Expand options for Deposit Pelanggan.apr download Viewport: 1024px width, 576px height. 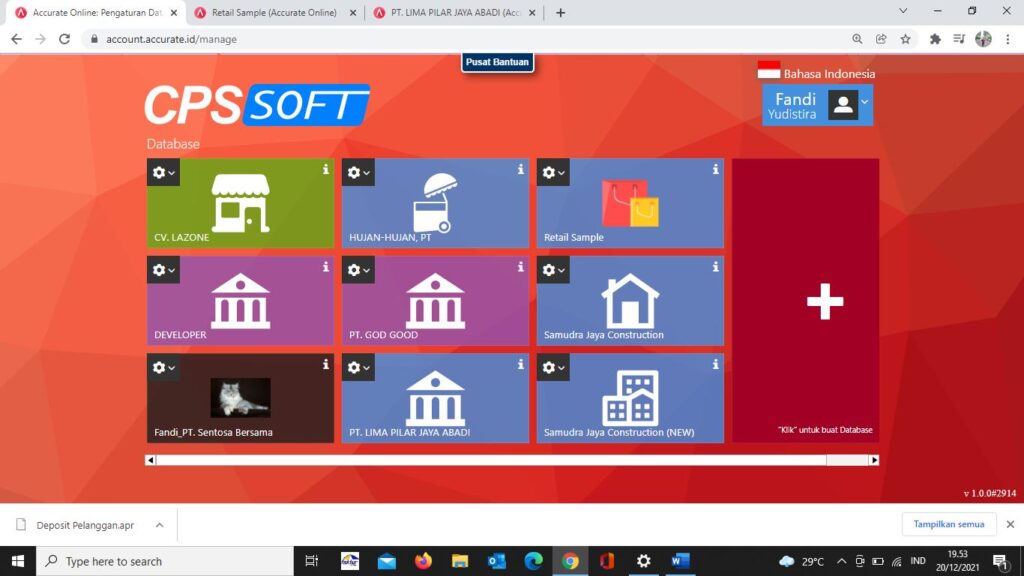tap(159, 525)
